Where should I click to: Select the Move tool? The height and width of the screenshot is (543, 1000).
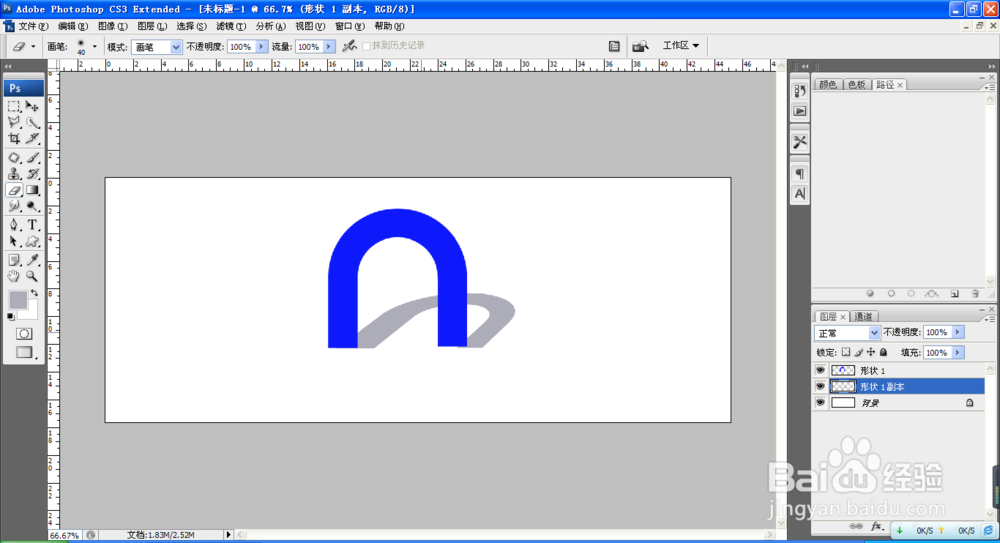point(33,107)
